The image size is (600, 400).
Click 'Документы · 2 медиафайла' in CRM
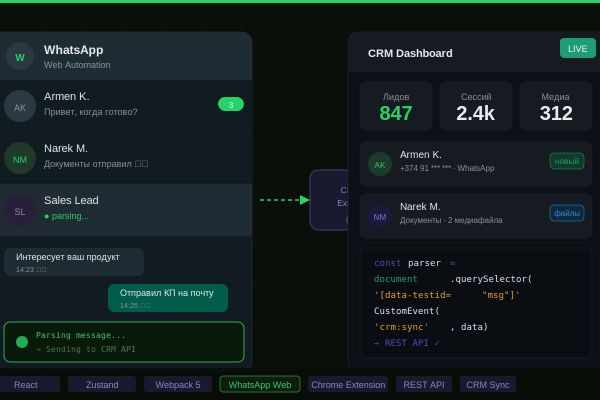(451, 220)
